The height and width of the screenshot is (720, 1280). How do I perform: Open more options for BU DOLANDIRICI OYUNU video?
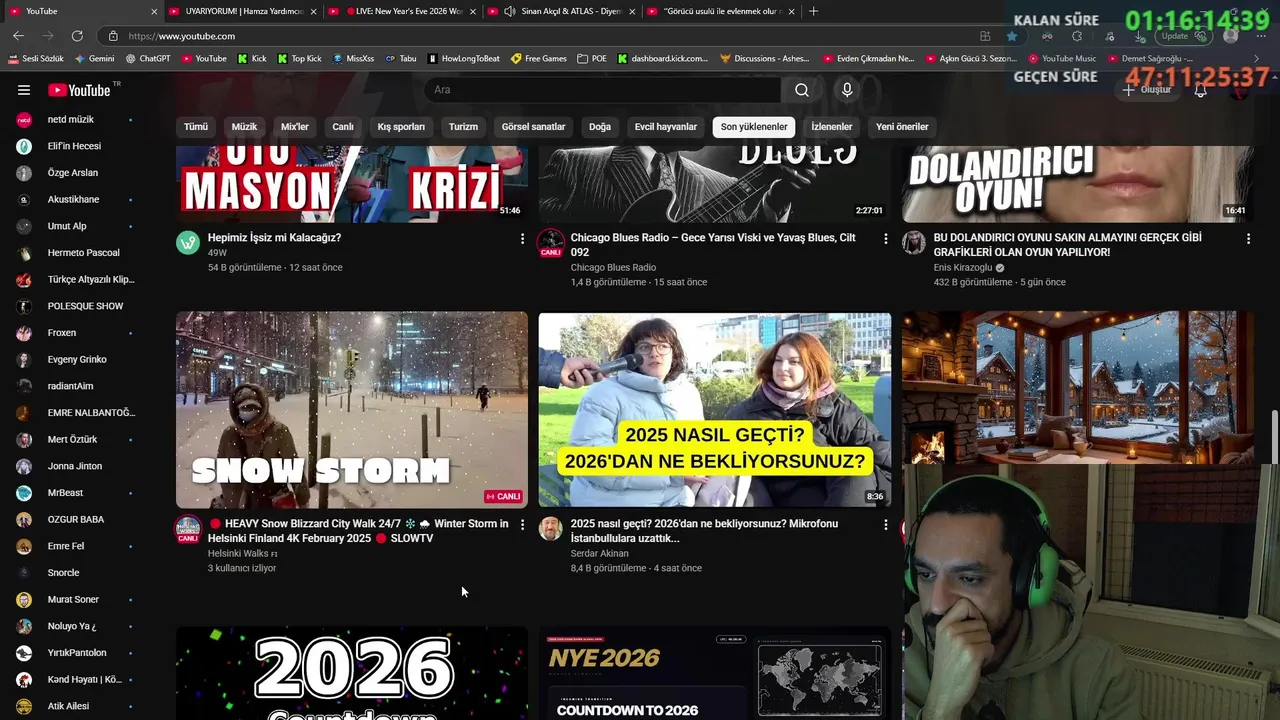(x=1248, y=239)
